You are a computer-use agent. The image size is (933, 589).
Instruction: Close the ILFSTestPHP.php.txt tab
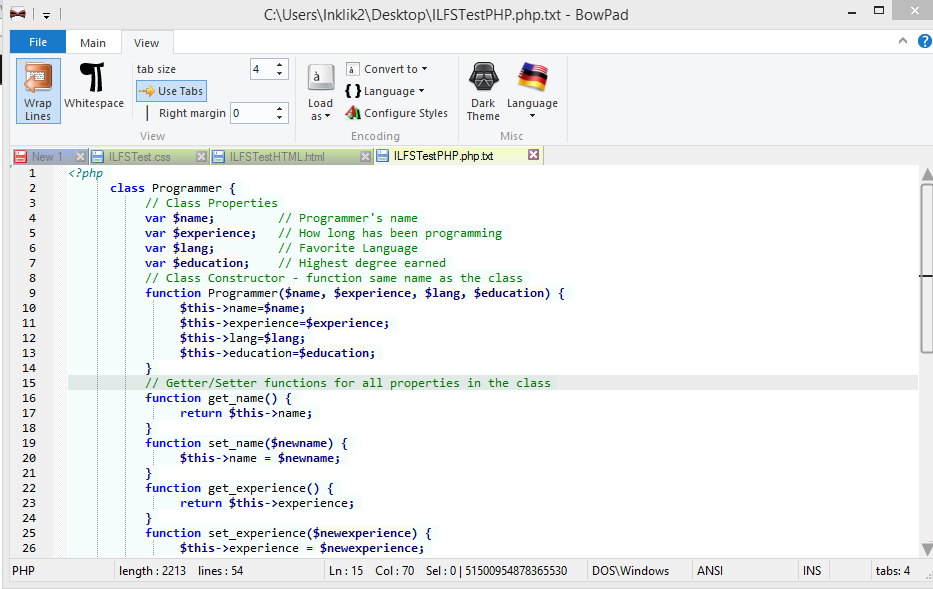tap(533, 156)
